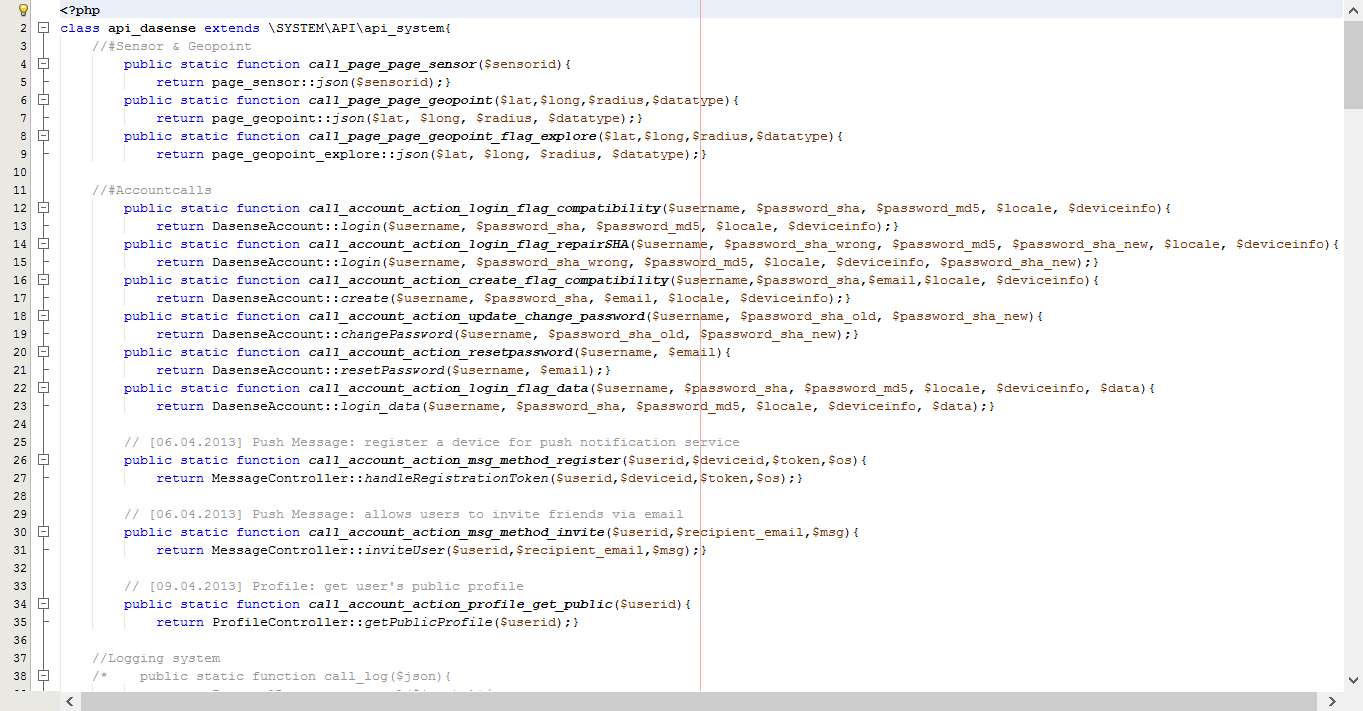
Task: Collapse the call_page_page_geopoint function on line 6
Action: 43,100
